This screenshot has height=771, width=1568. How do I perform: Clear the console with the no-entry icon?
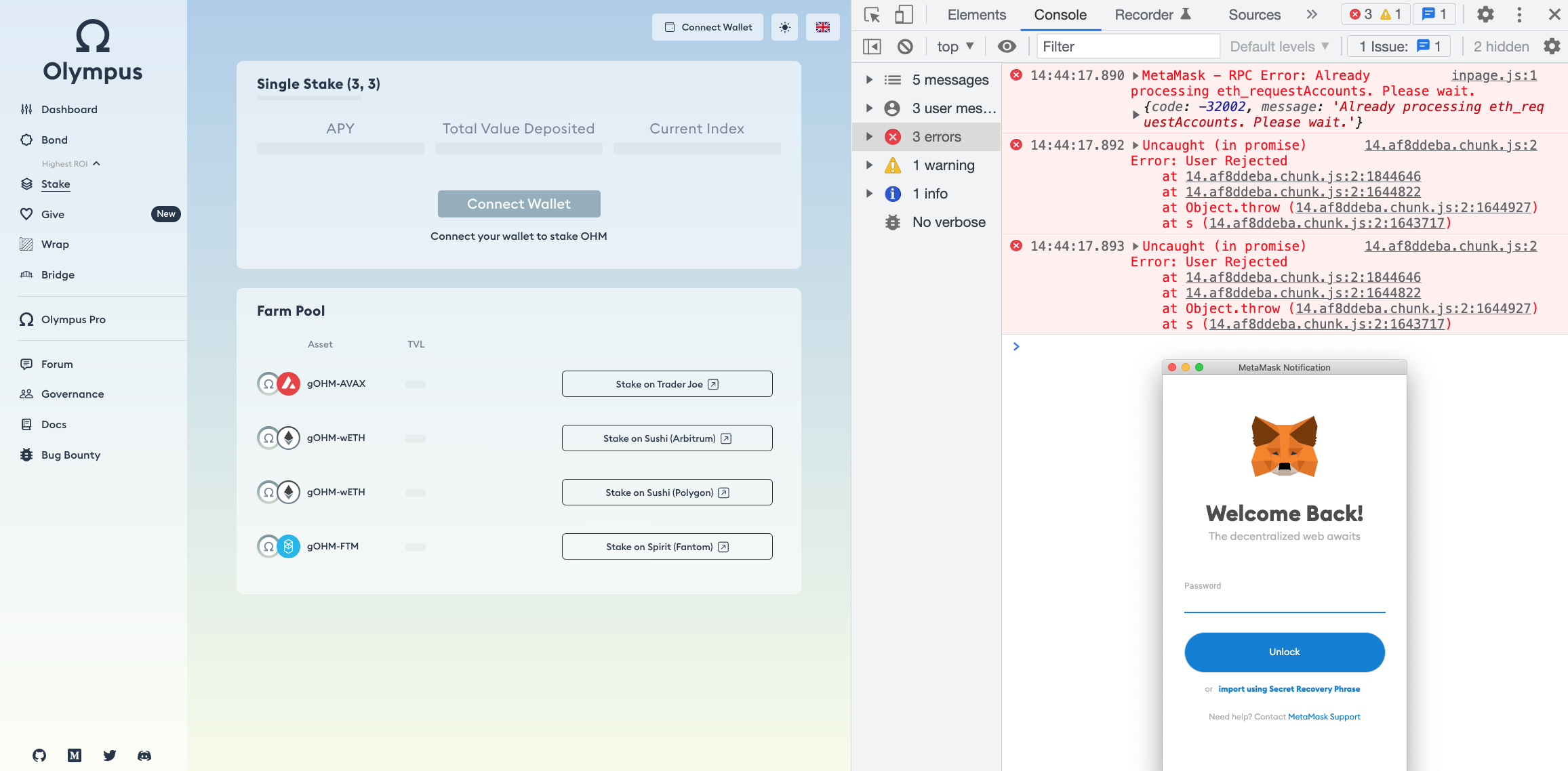click(906, 46)
